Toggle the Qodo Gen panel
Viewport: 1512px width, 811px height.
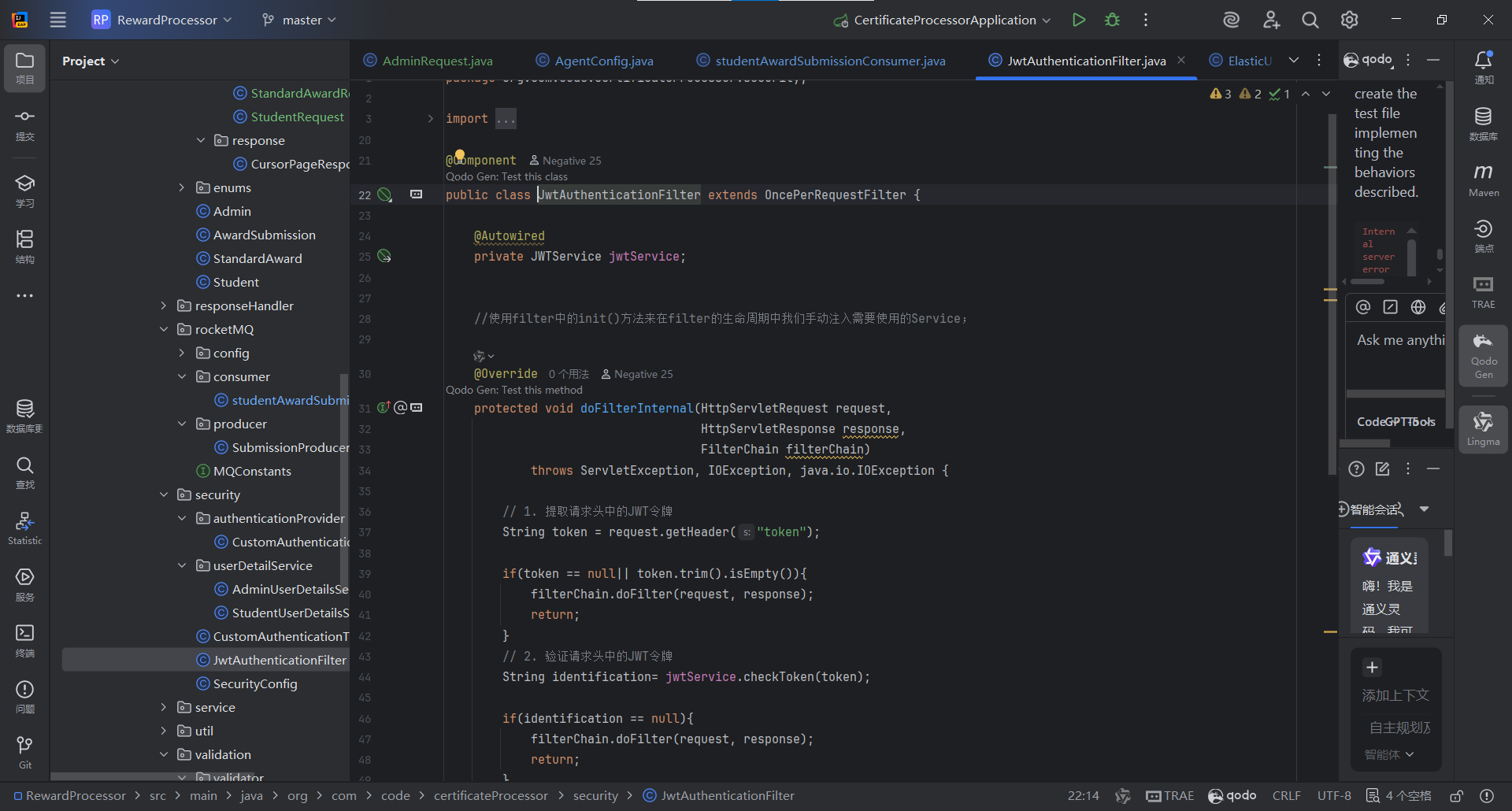click(1484, 356)
